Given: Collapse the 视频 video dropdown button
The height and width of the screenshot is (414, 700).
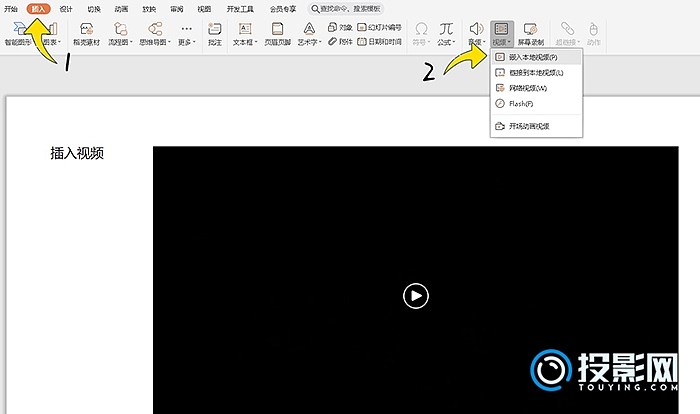Looking at the screenshot, I should click(x=502, y=34).
